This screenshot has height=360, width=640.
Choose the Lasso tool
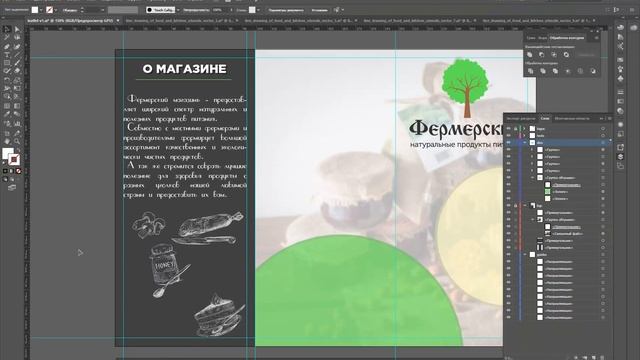[x=17, y=38]
